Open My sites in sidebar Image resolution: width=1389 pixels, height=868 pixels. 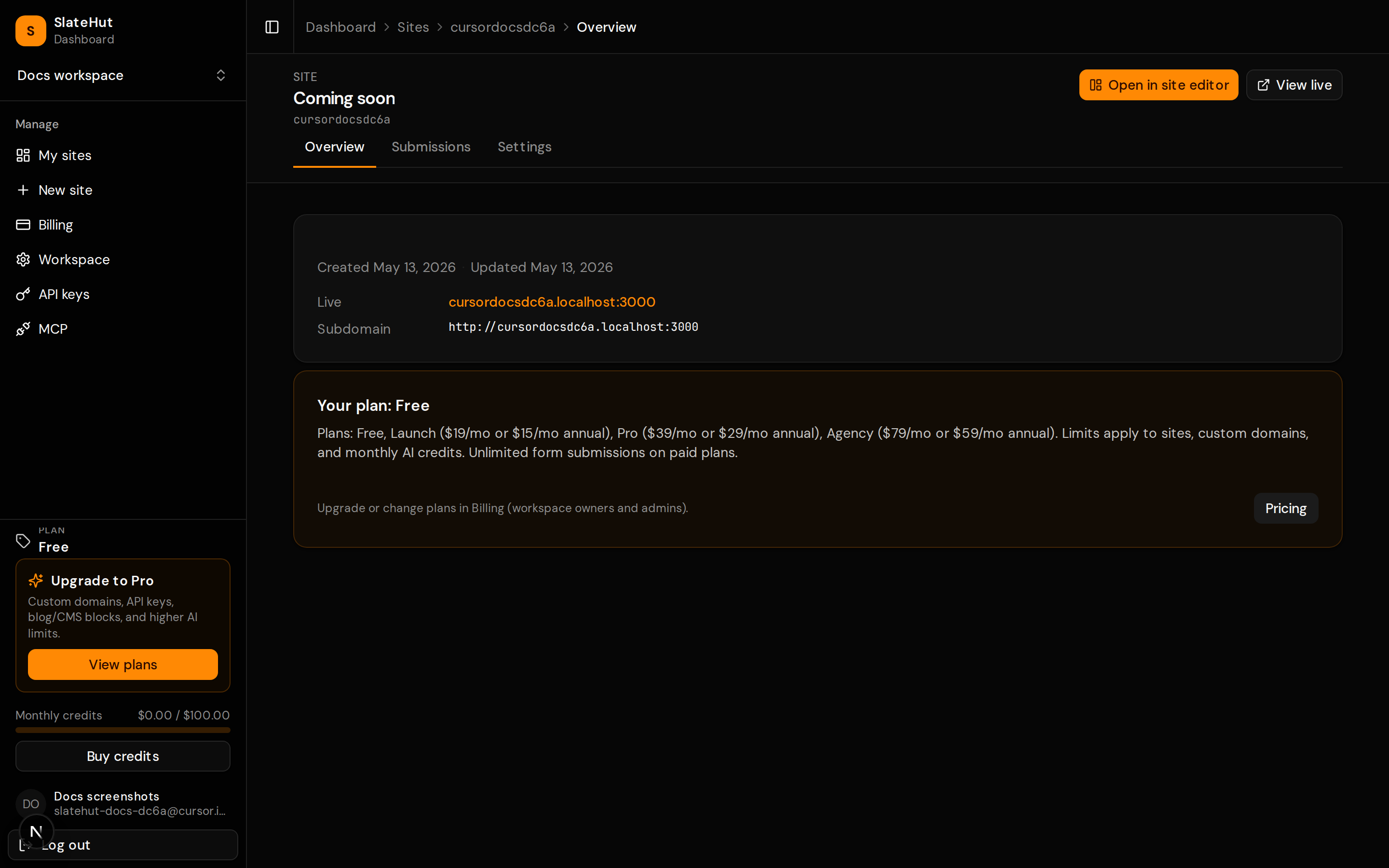pos(123,156)
